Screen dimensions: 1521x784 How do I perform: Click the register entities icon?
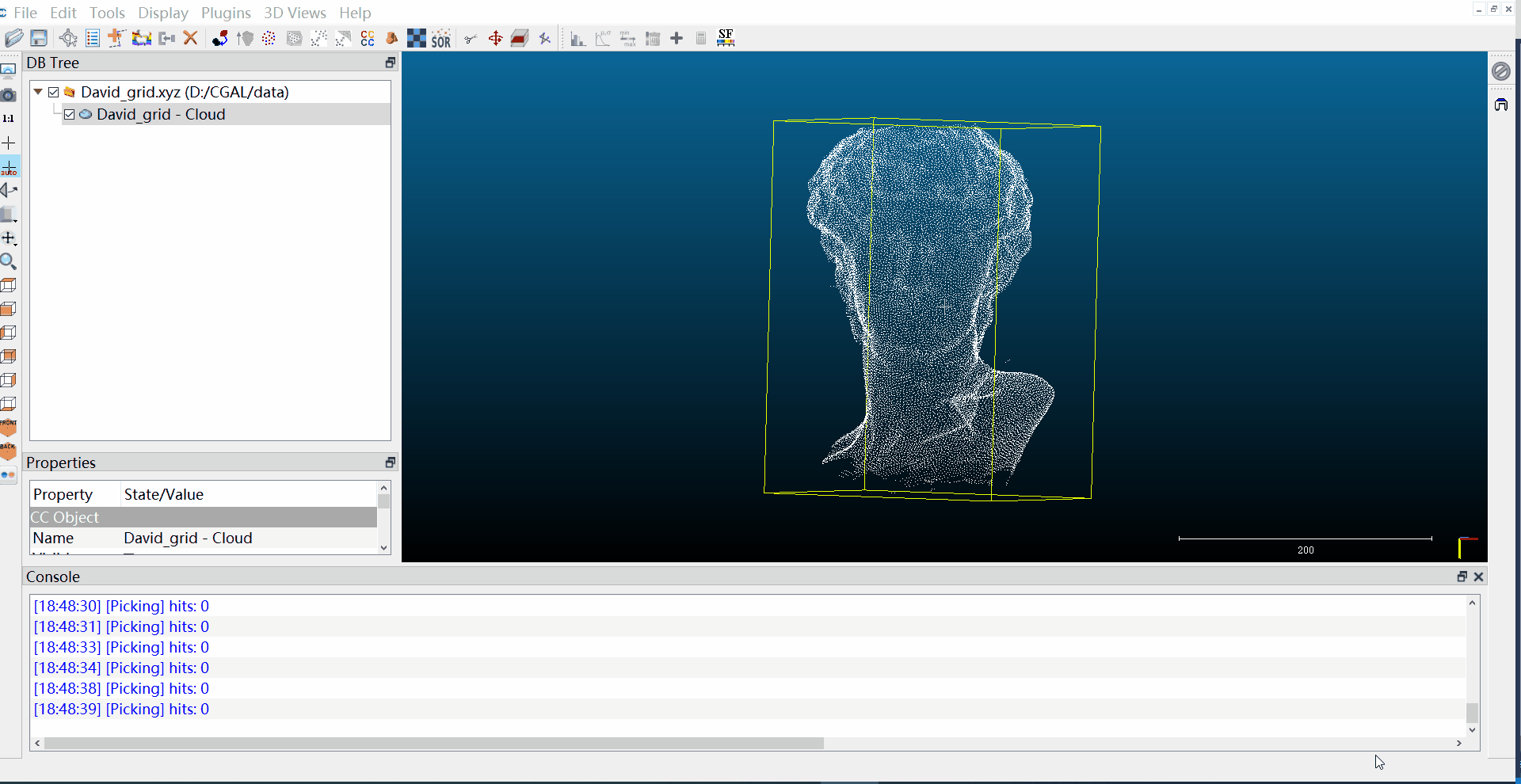tap(220, 38)
